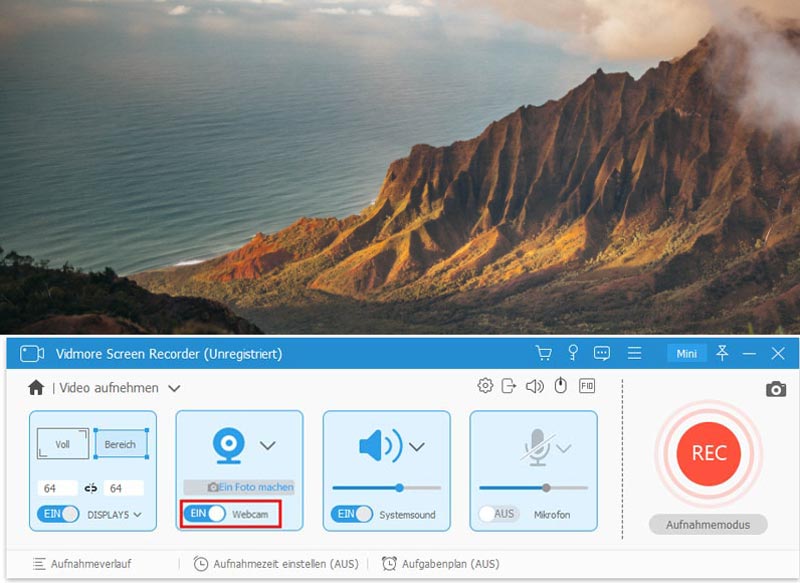Turn off the Systemsound toggle
The image size is (800, 583).
pyautogui.click(x=352, y=514)
